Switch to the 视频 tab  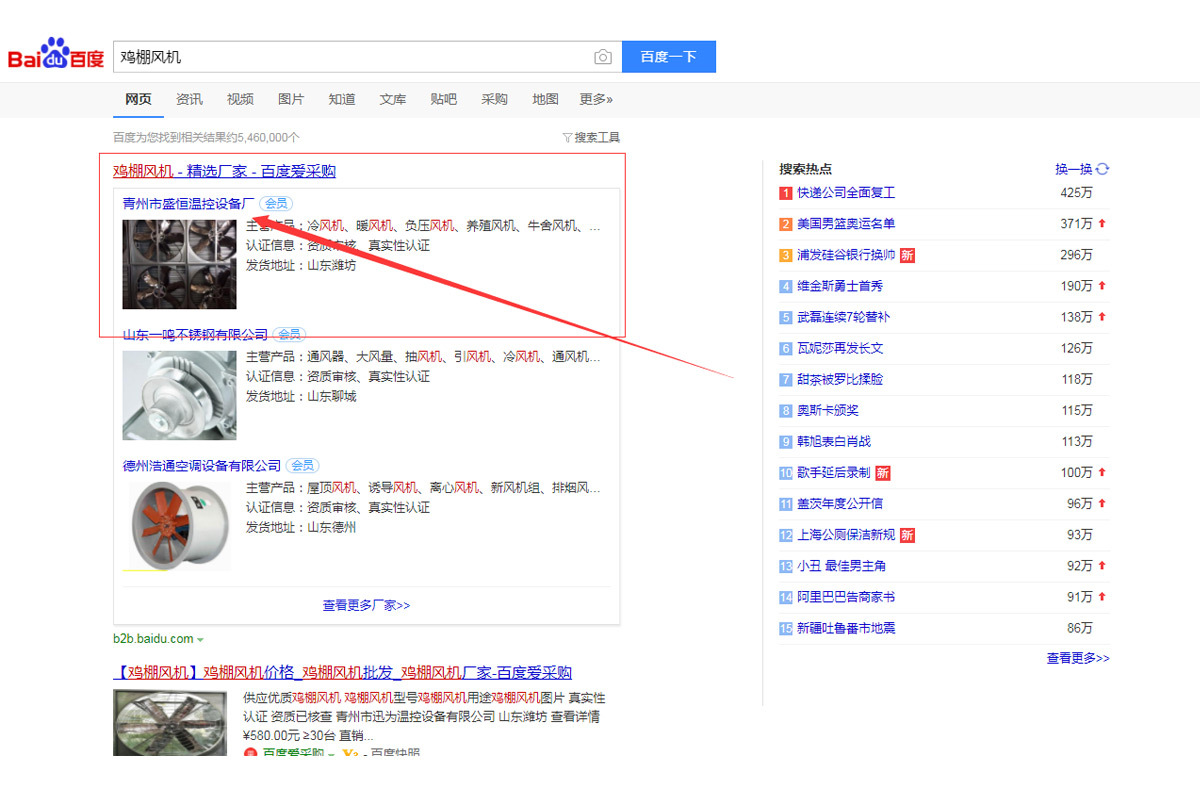(x=240, y=99)
